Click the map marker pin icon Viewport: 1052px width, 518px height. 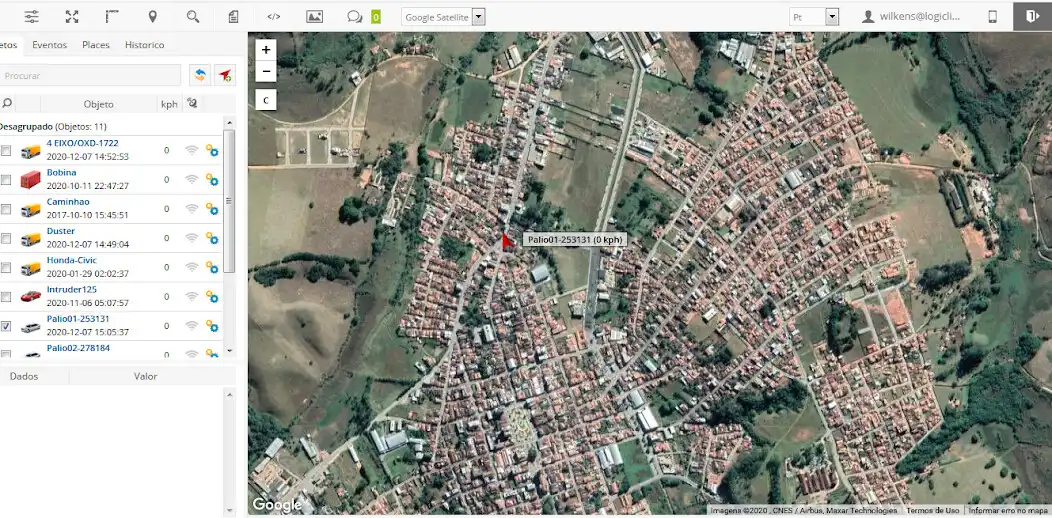(x=152, y=17)
